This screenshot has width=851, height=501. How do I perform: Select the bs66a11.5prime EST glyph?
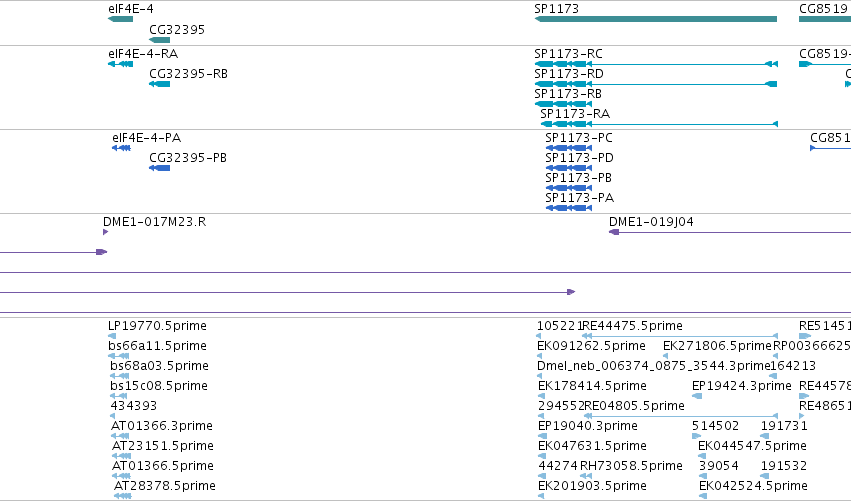[119, 356]
